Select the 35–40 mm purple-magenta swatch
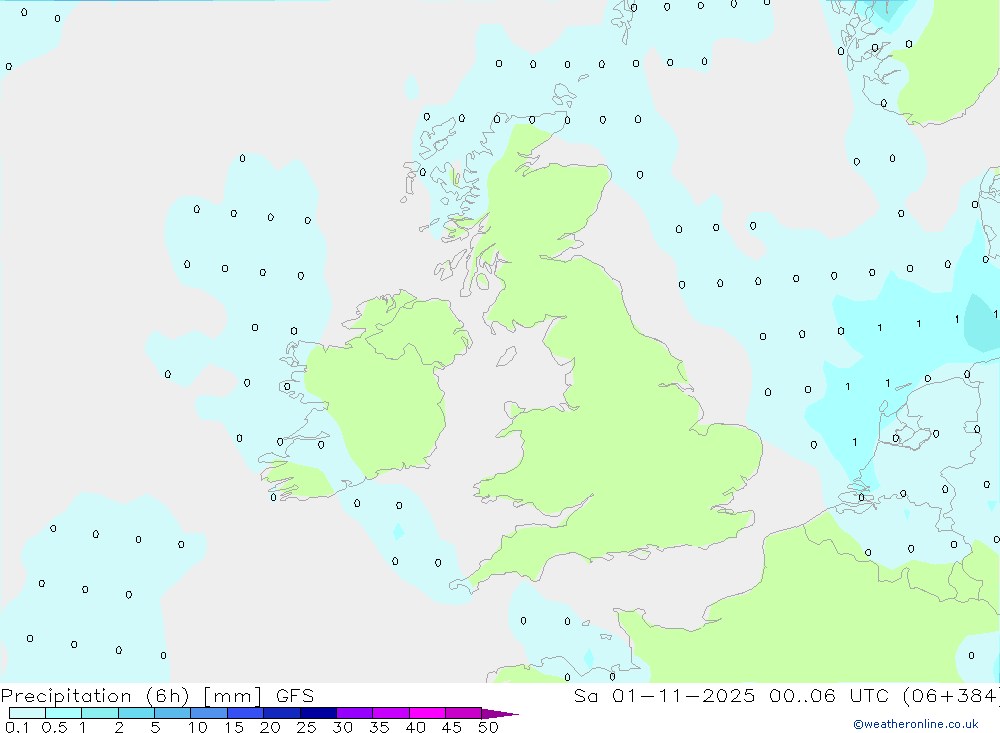 391,713
